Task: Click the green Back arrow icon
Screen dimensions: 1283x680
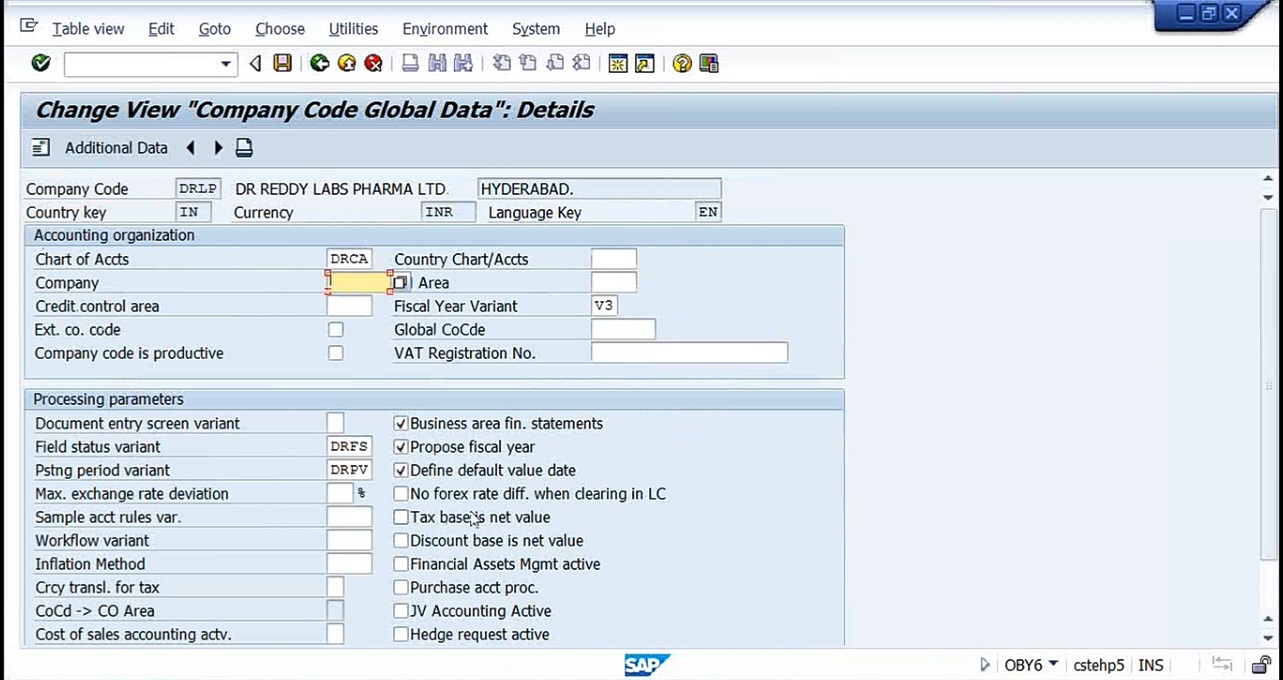Action: click(319, 63)
